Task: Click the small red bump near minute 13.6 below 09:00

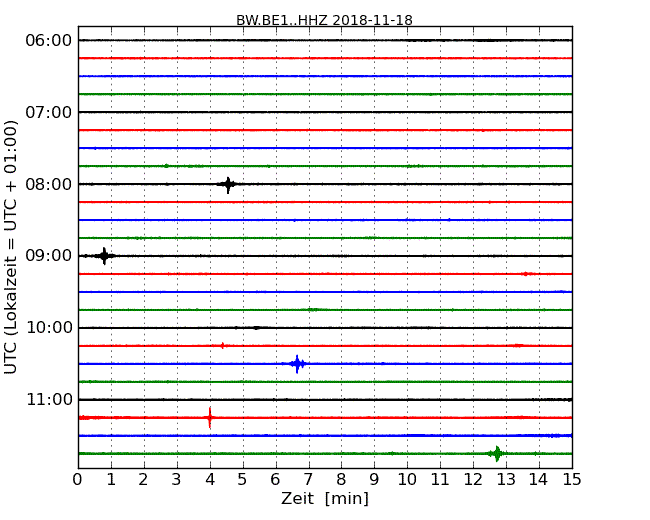Action: (526, 274)
